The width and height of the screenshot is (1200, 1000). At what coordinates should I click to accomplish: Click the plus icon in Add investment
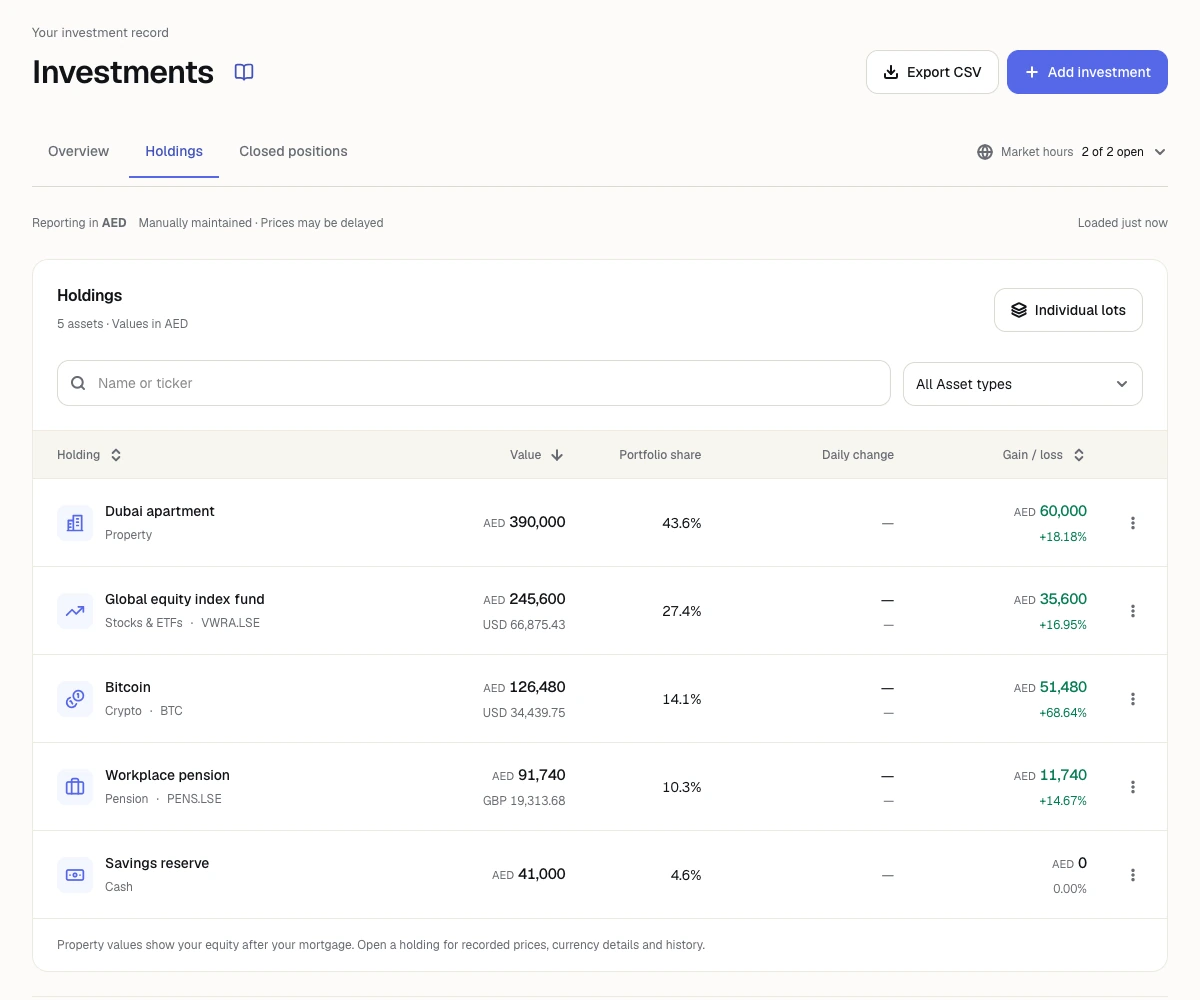pos(1032,72)
